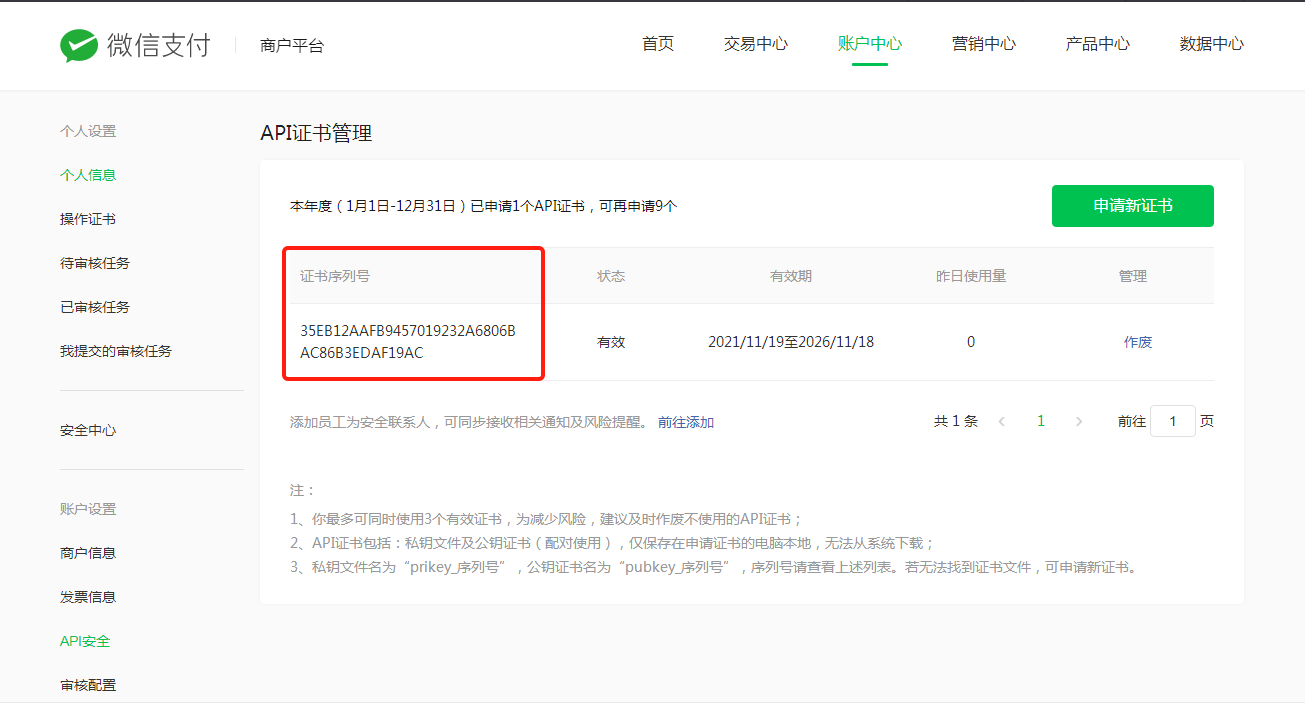Open the 营销中心 navigation tab
The width and height of the screenshot is (1305, 704).
(x=984, y=44)
